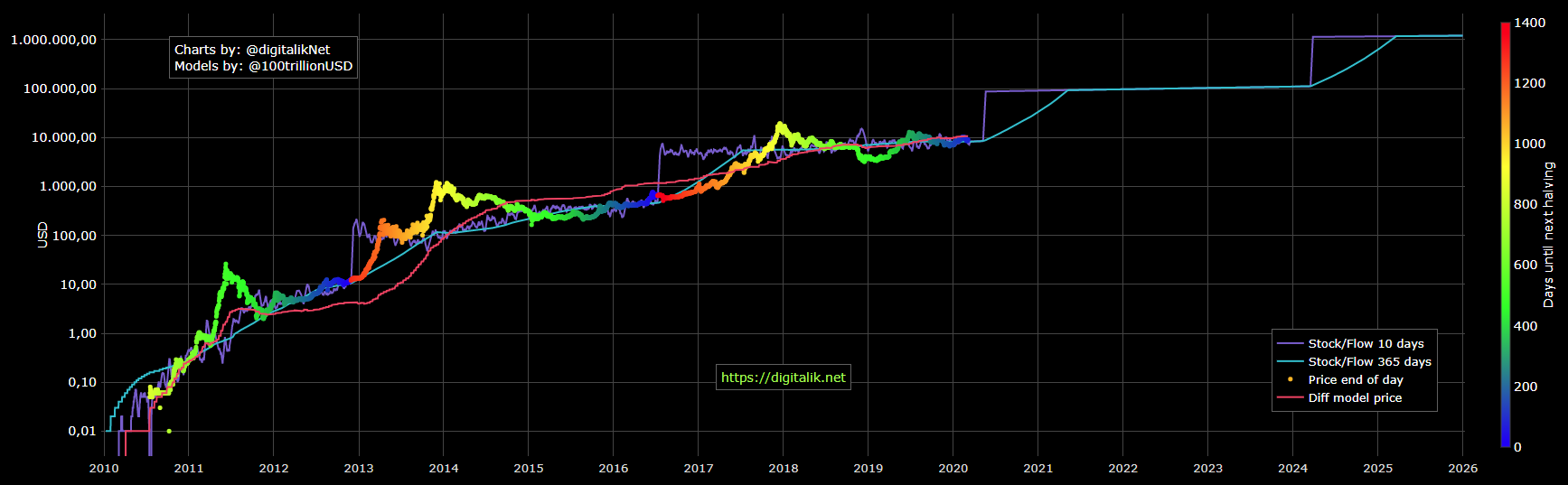
Task: Click the 2017 x-axis label
Action: click(x=699, y=468)
